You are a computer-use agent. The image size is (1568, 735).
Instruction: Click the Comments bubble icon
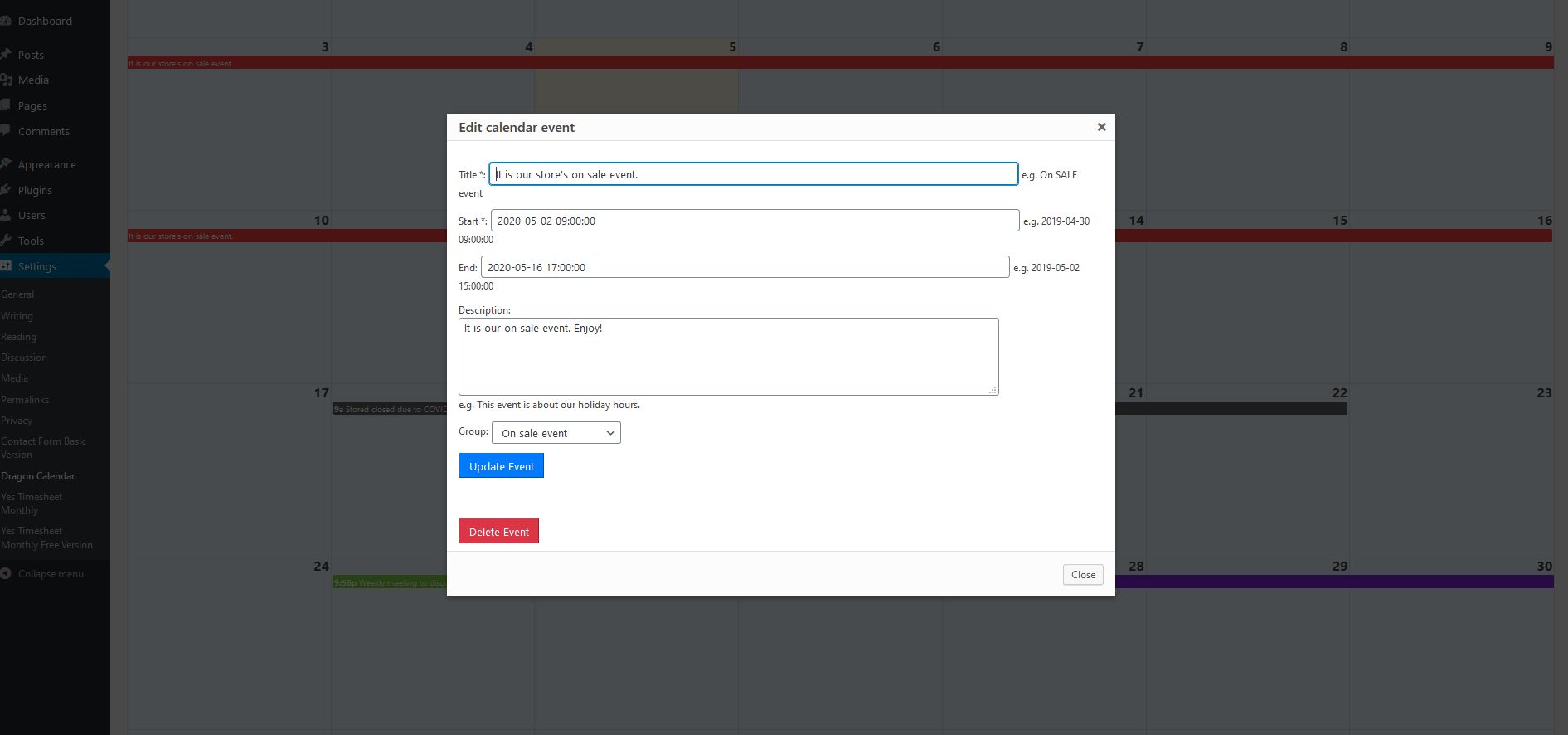tap(5, 131)
